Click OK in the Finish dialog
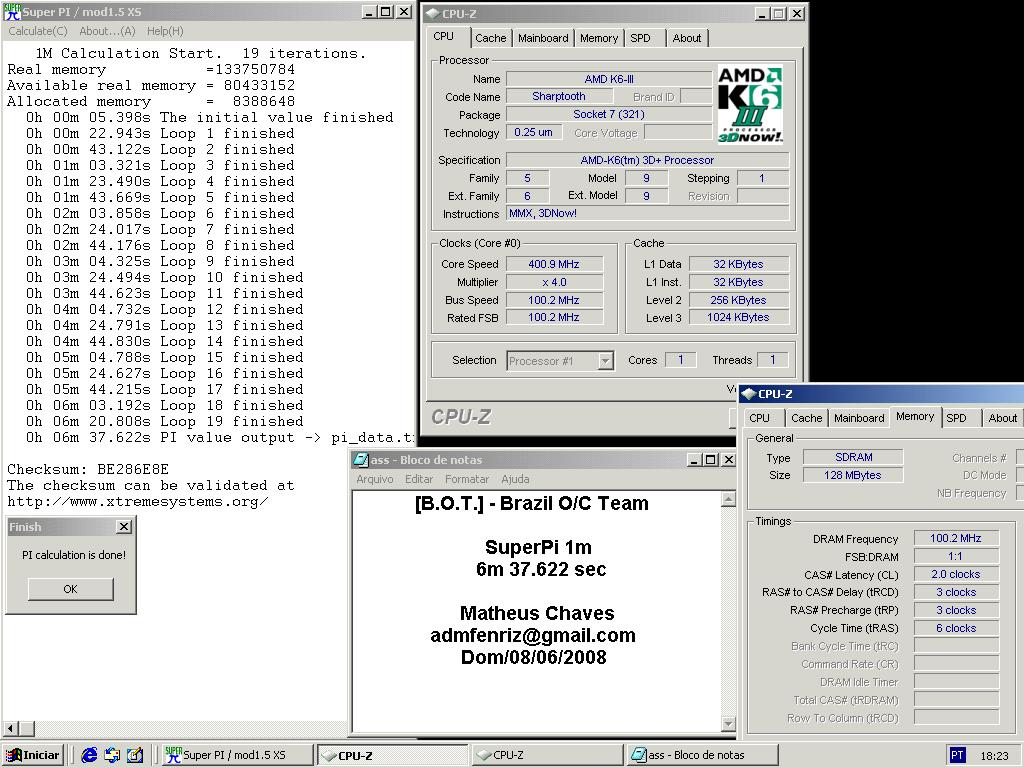The width and height of the screenshot is (1024, 768). [71, 589]
